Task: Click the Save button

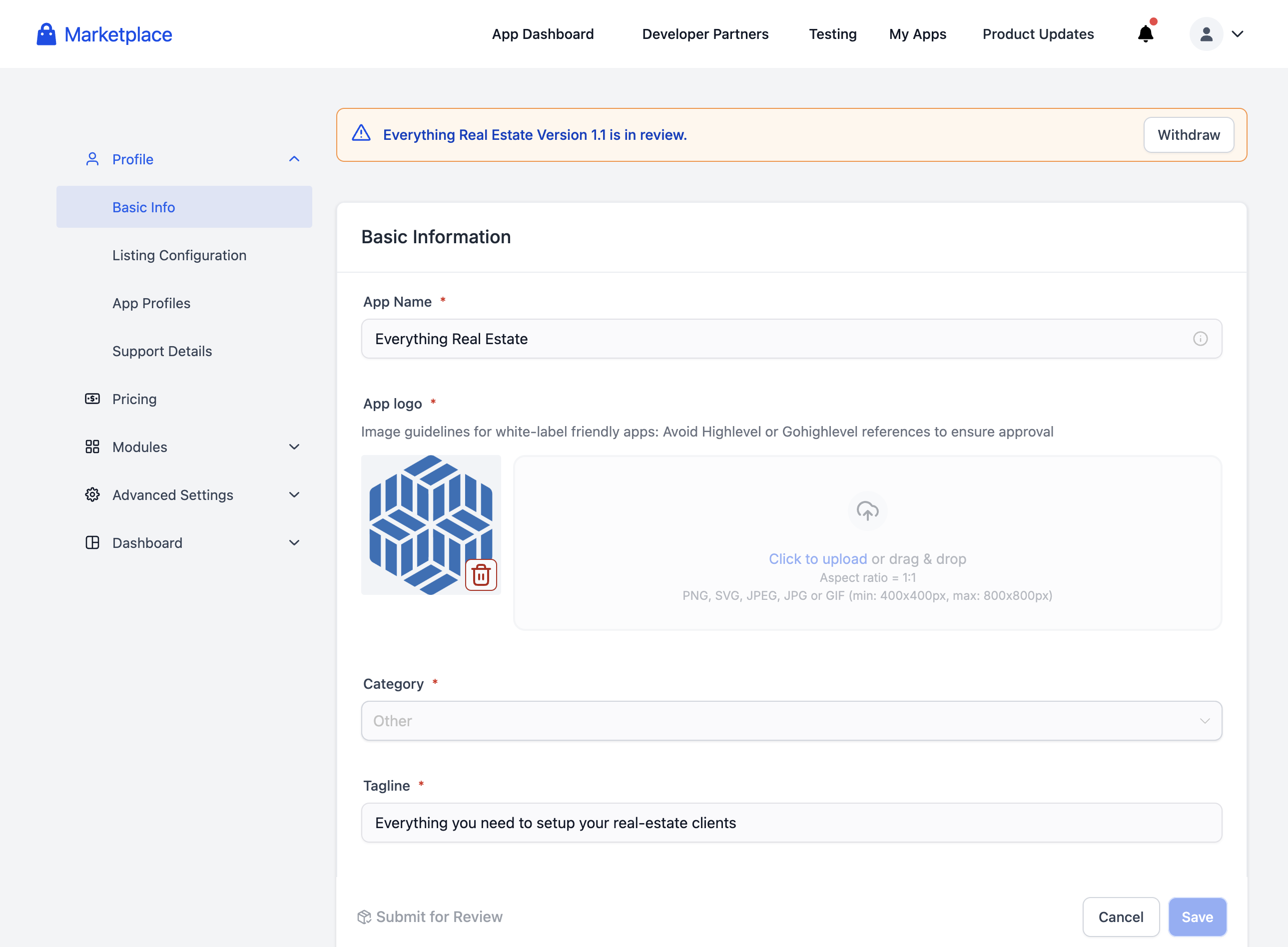Action: tap(1197, 917)
